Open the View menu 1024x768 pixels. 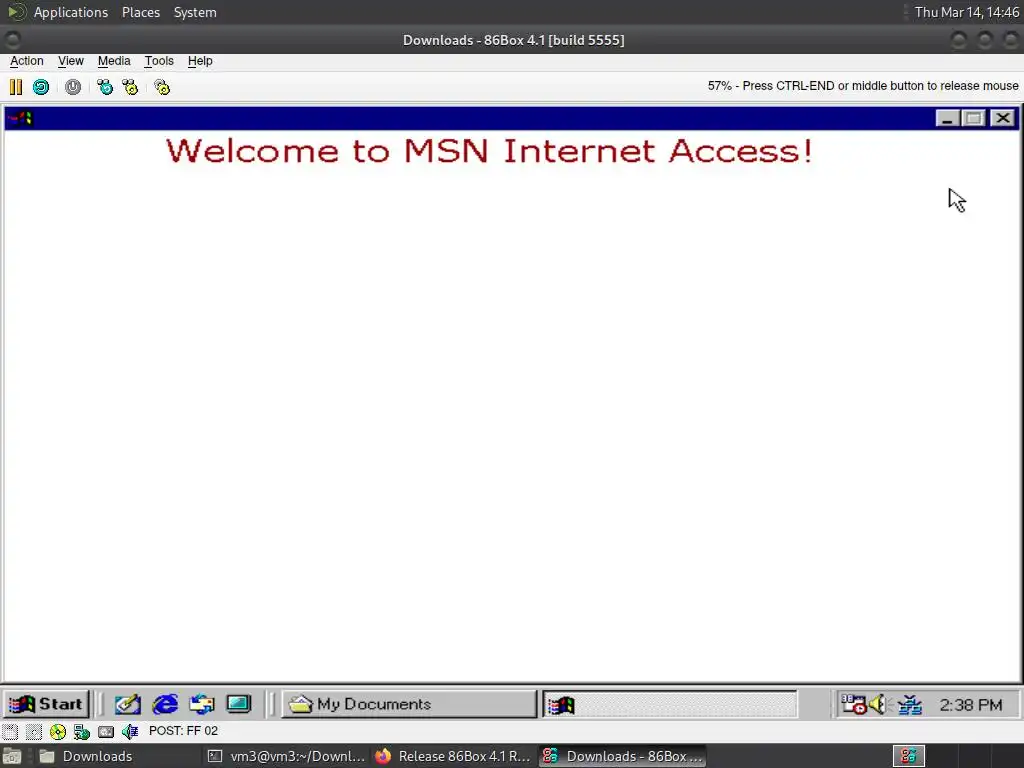(x=71, y=61)
